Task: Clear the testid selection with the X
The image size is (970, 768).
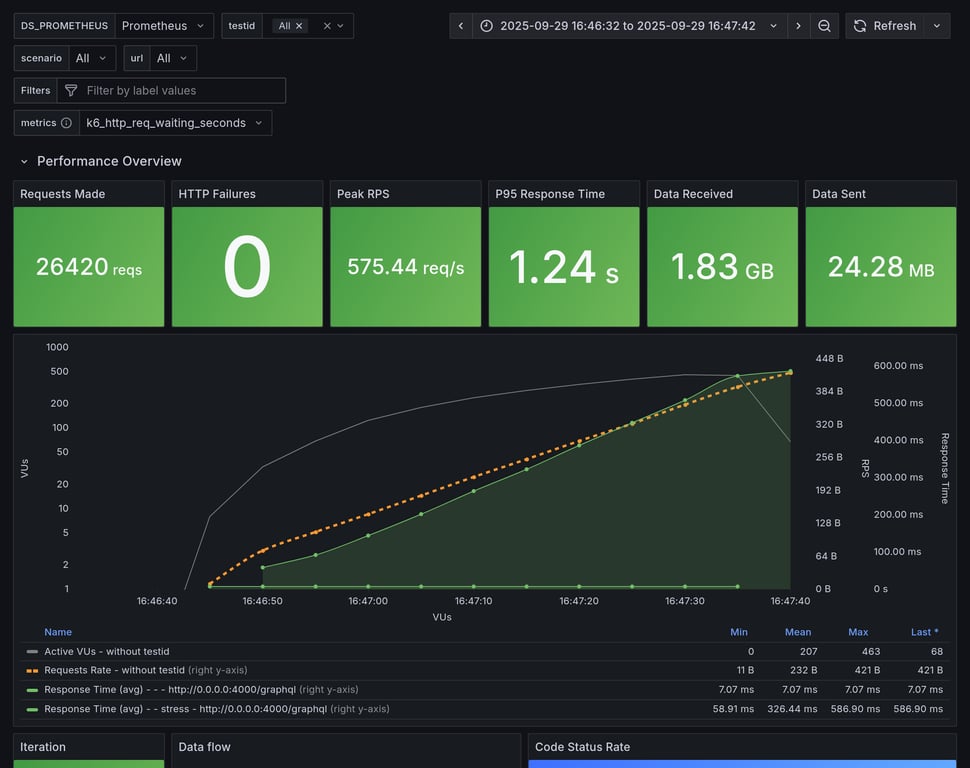Action: (326, 26)
